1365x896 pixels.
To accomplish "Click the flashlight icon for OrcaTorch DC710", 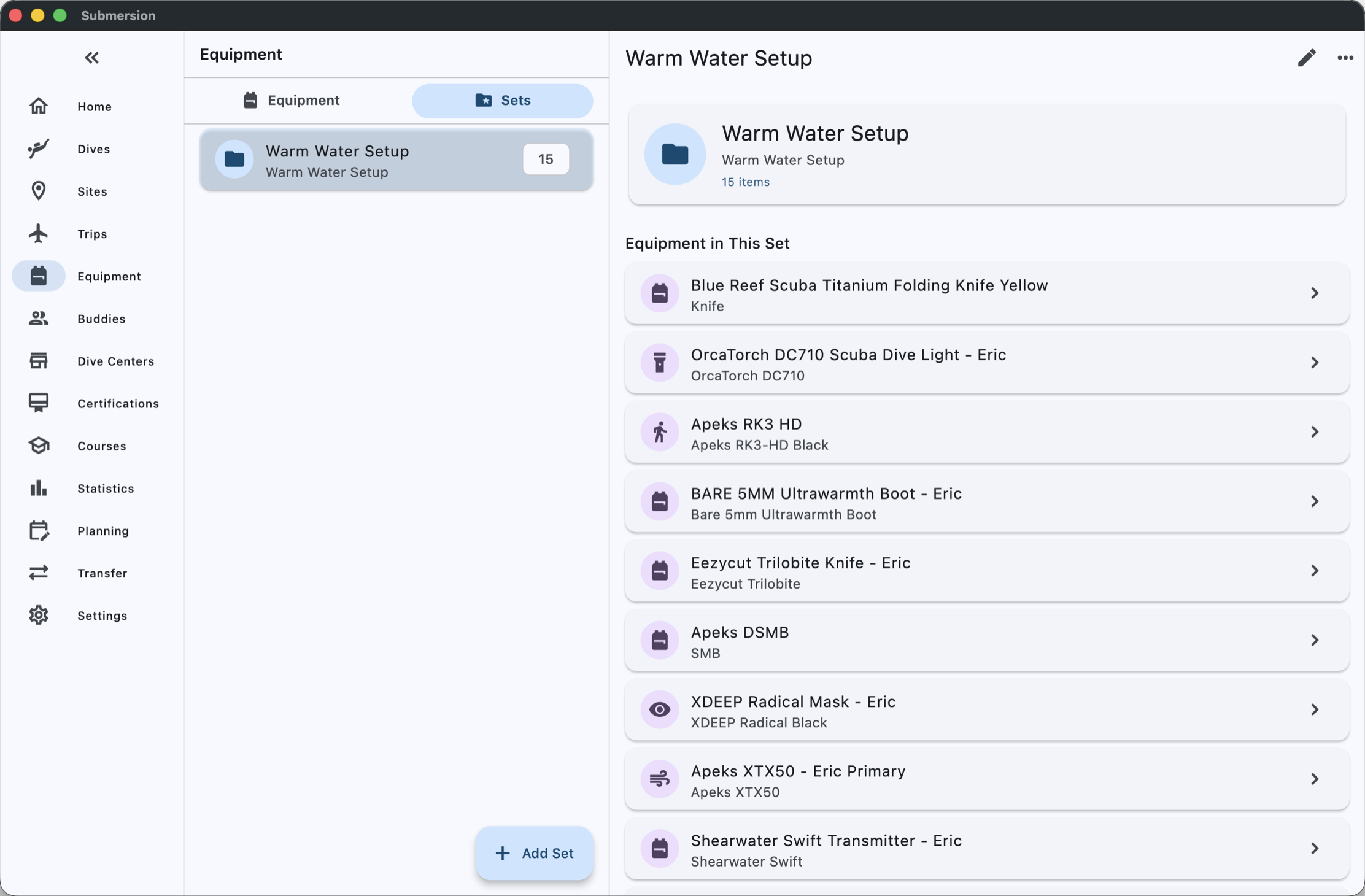I will click(x=660, y=363).
